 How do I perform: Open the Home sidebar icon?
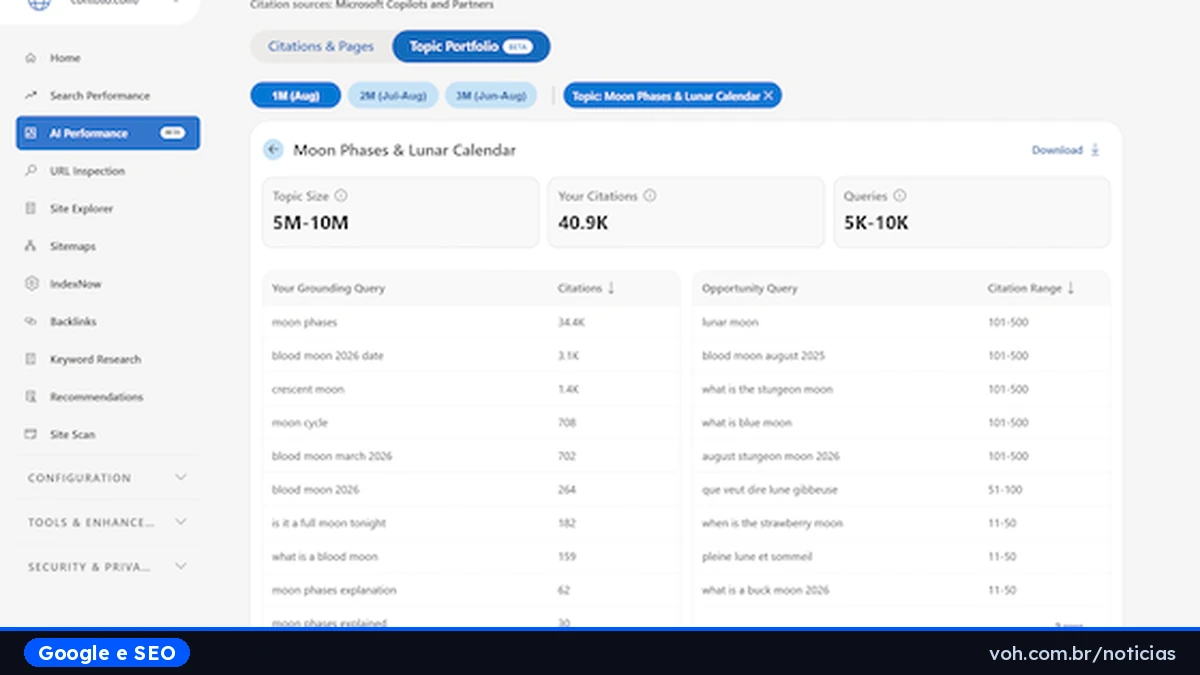[x=30, y=58]
